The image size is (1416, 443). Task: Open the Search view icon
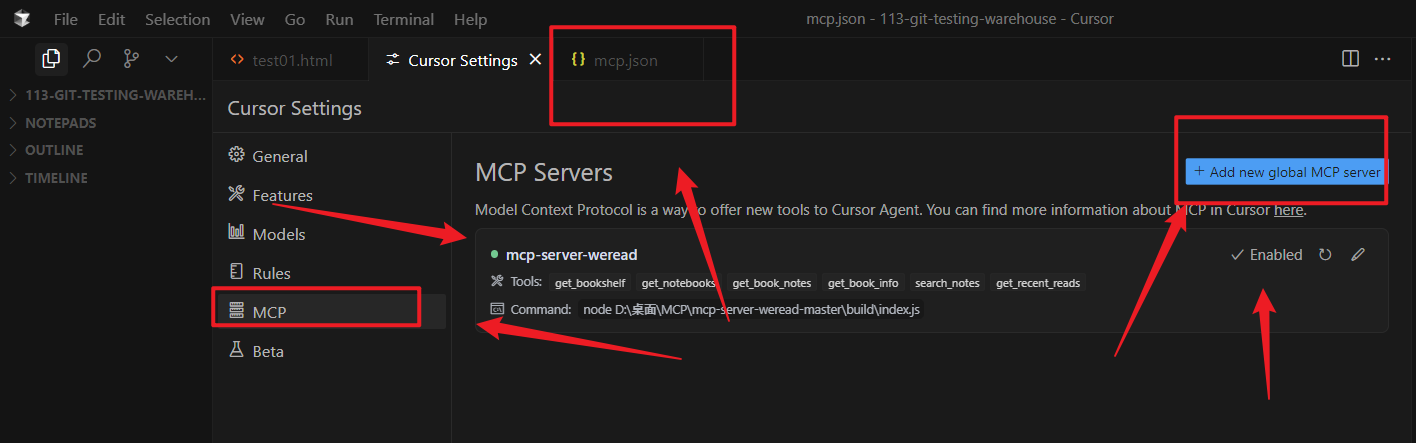[92, 59]
